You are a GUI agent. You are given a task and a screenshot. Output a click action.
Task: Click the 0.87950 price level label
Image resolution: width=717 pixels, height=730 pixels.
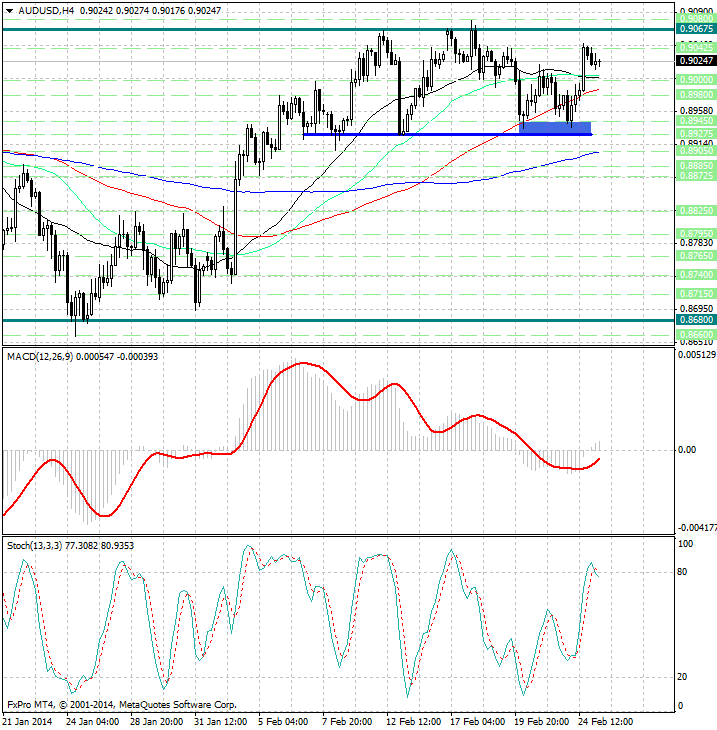tap(696, 233)
